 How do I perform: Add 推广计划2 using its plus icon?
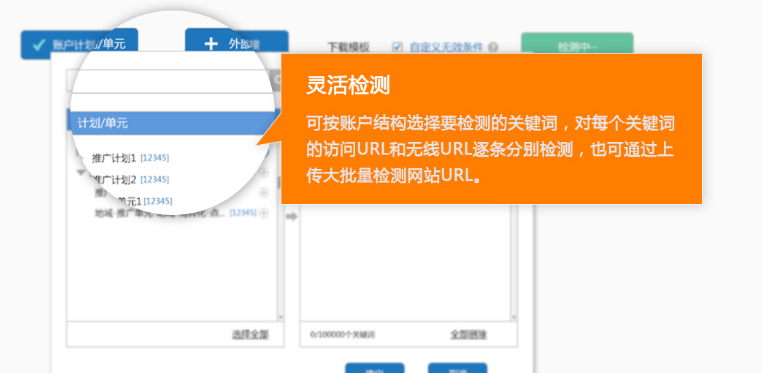(264, 172)
